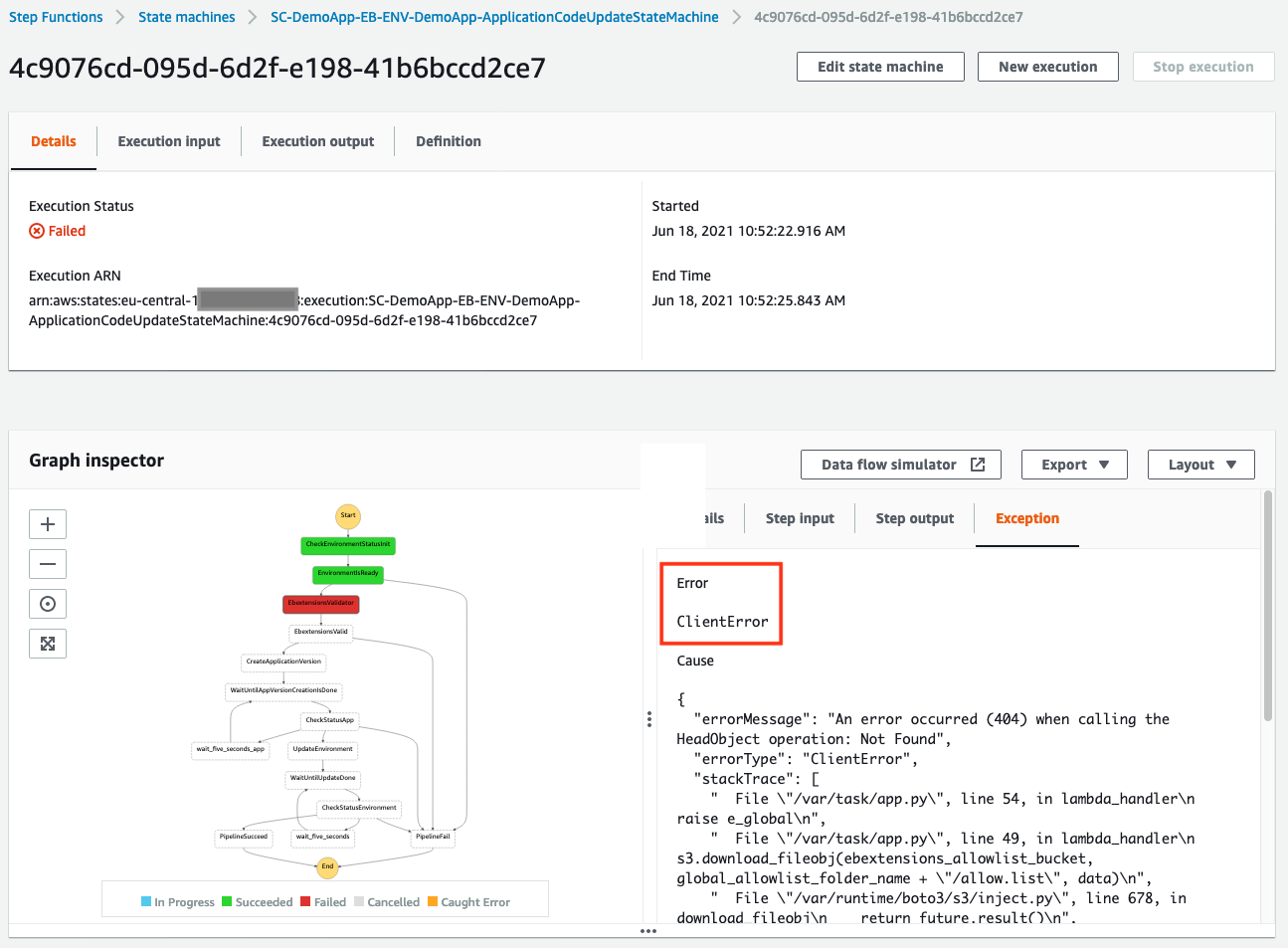Select the CheckStatusEnvironment state node

click(359, 809)
